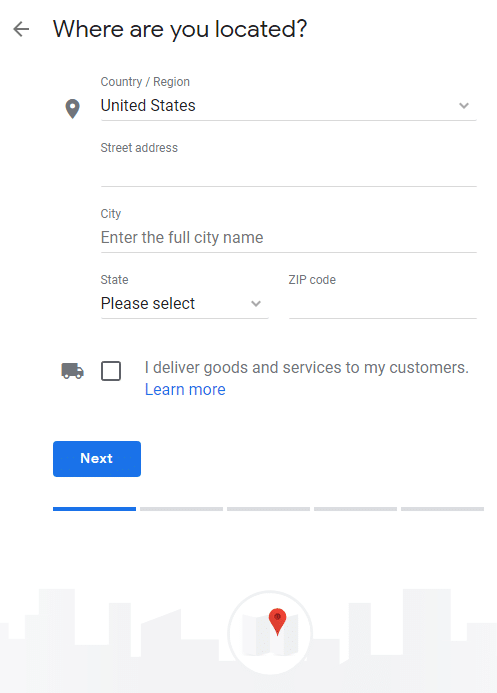The height and width of the screenshot is (693, 497).
Task: Click the last progress step segment
Action: [x=442, y=509]
